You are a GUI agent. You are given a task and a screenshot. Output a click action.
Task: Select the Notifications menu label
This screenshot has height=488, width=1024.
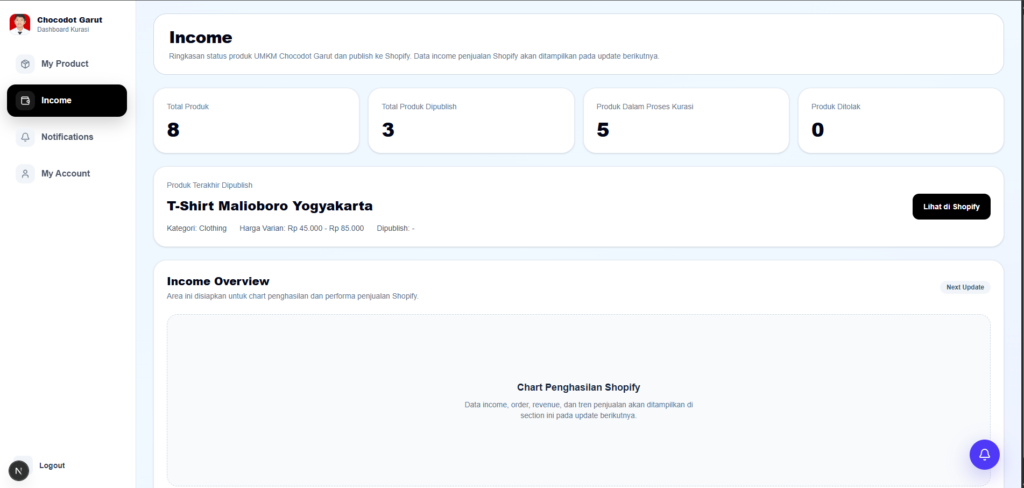tap(67, 137)
